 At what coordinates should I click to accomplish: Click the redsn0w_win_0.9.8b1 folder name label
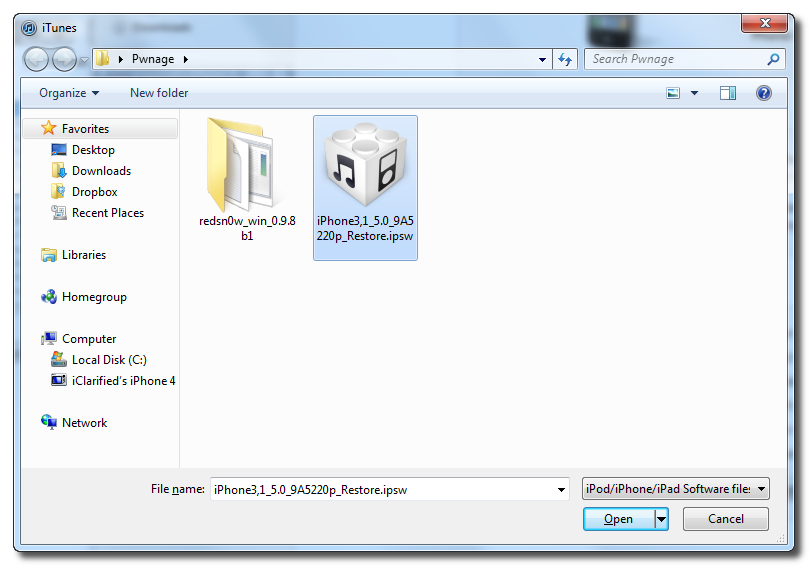pos(247,228)
